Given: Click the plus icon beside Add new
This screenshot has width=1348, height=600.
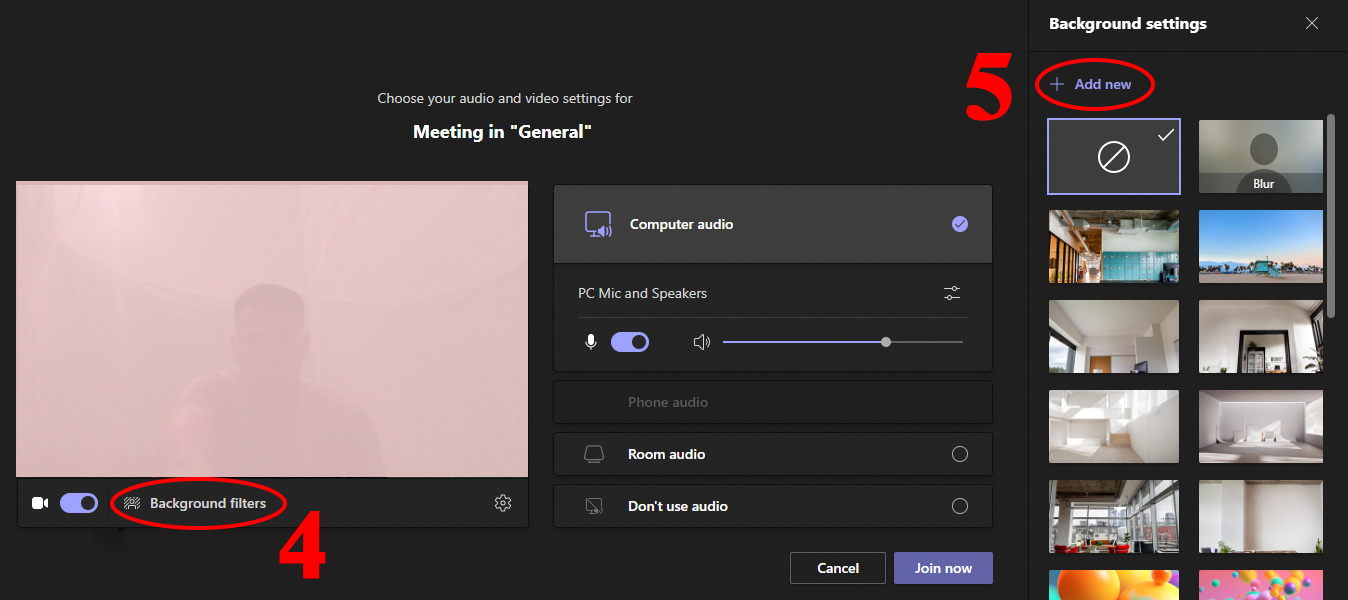Looking at the screenshot, I should [1057, 84].
